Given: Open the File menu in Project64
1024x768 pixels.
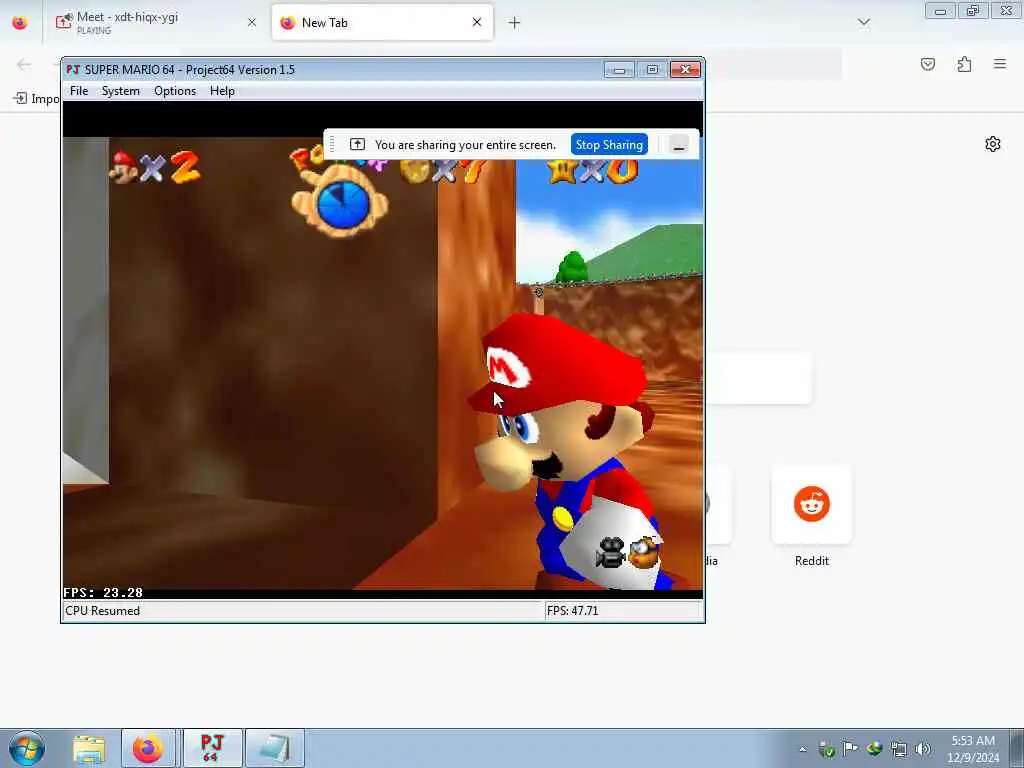Looking at the screenshot, I should [78, 91].
